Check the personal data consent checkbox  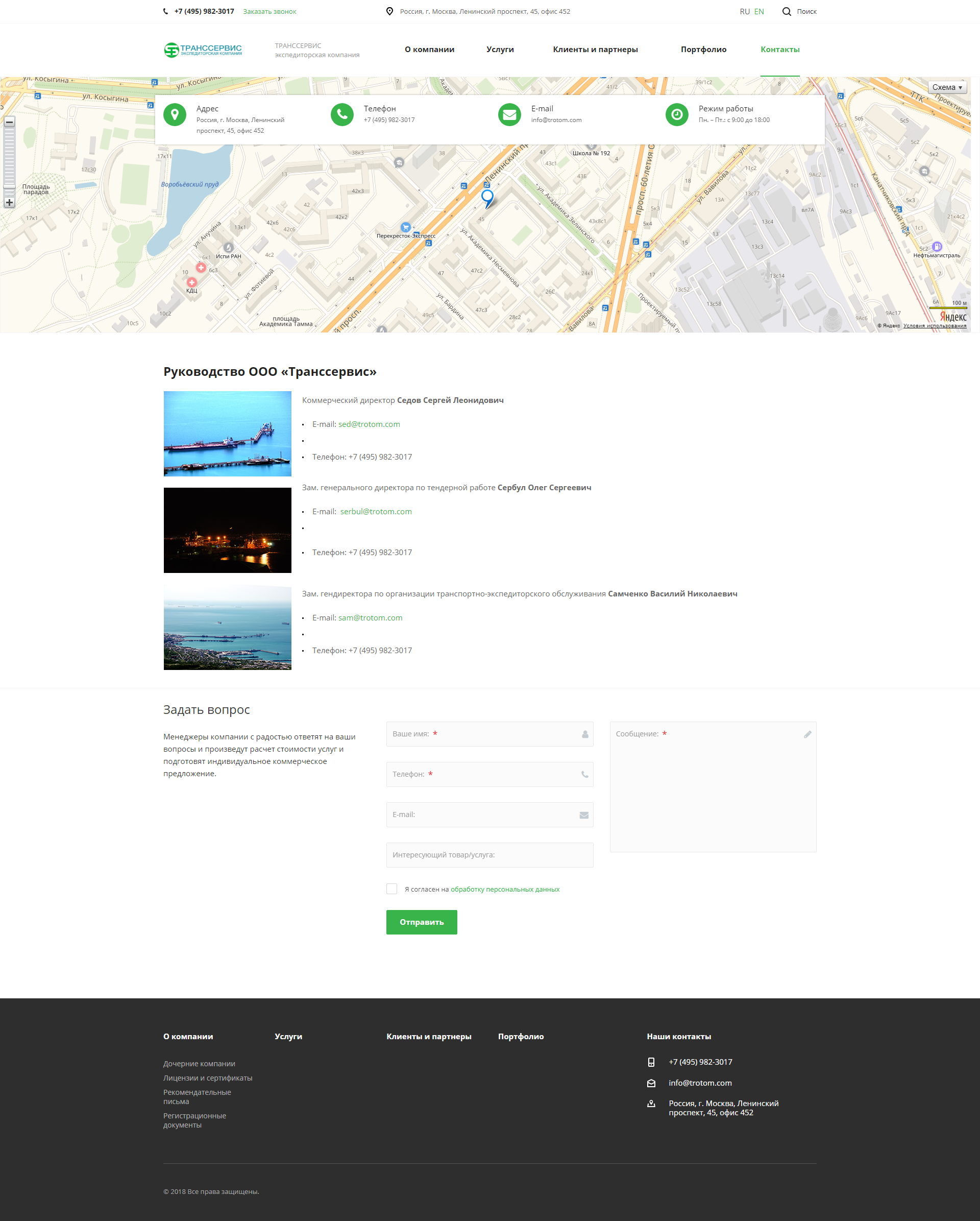[392, 889]
